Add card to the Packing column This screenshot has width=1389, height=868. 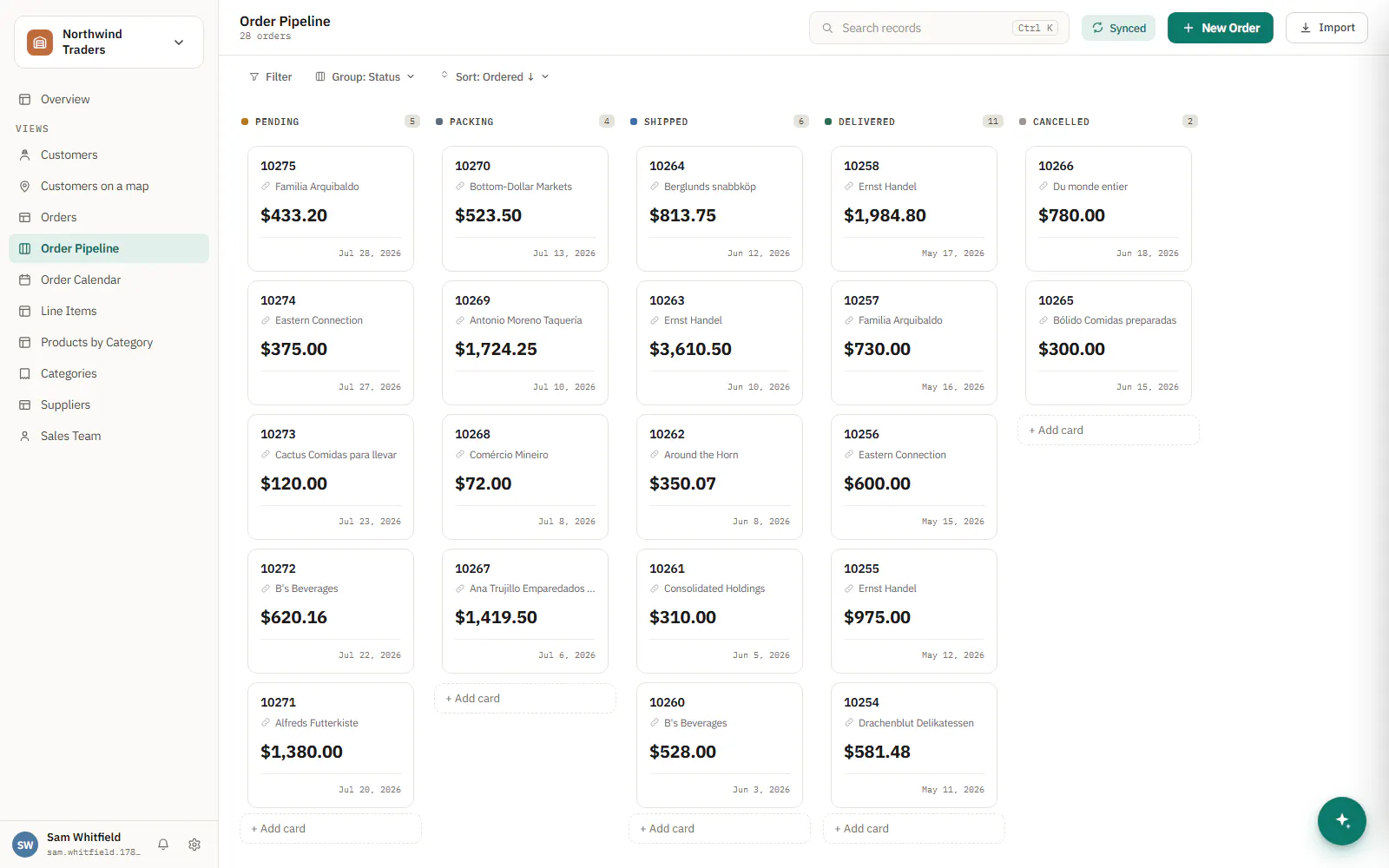coord(525,699)
